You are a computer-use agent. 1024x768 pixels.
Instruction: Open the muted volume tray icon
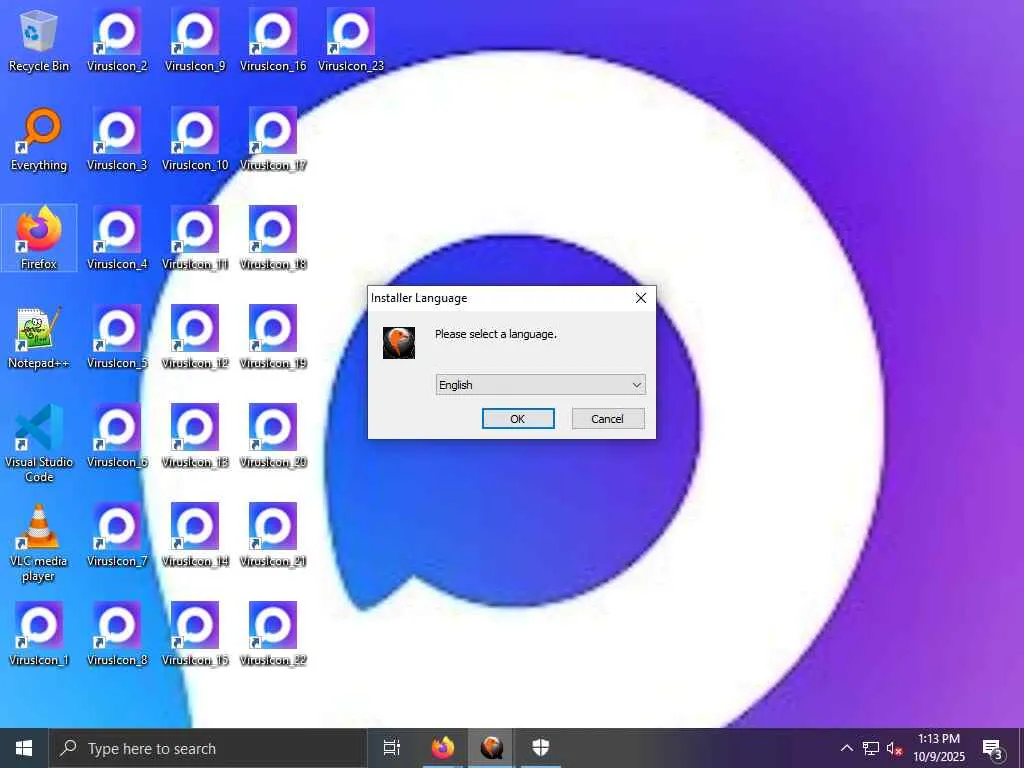pos(895,748)
